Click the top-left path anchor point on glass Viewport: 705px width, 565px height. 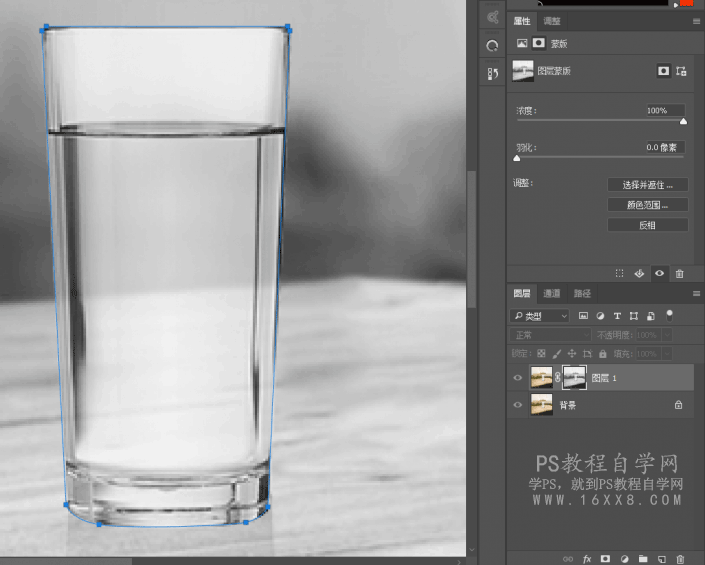point(44,29)
